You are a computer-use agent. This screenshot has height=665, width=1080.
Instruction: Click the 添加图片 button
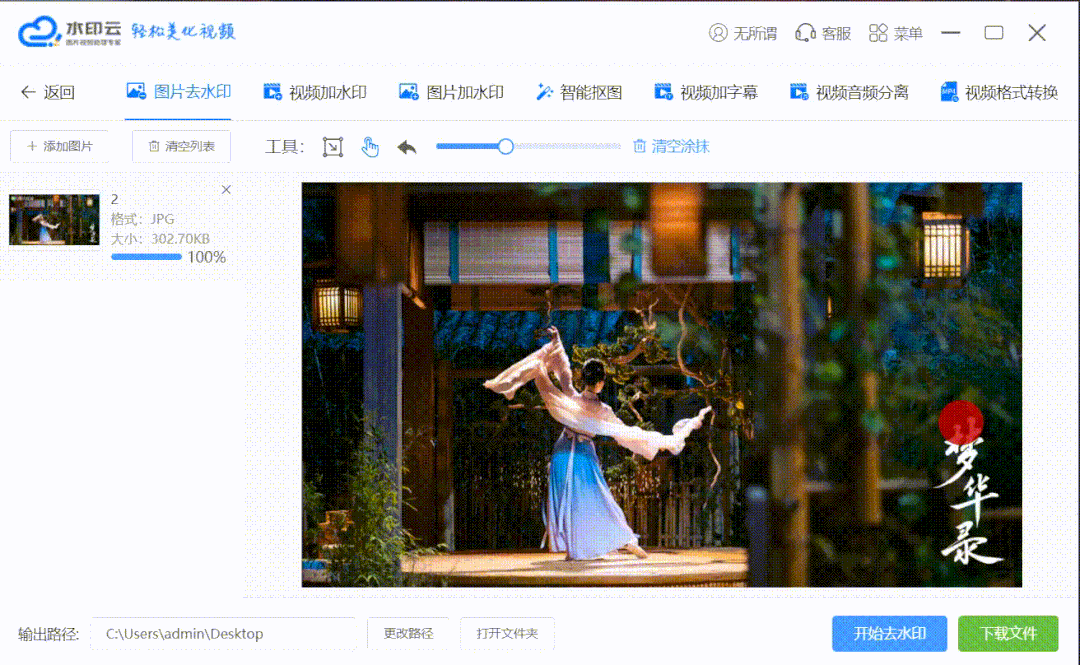[x=59, y=146]
